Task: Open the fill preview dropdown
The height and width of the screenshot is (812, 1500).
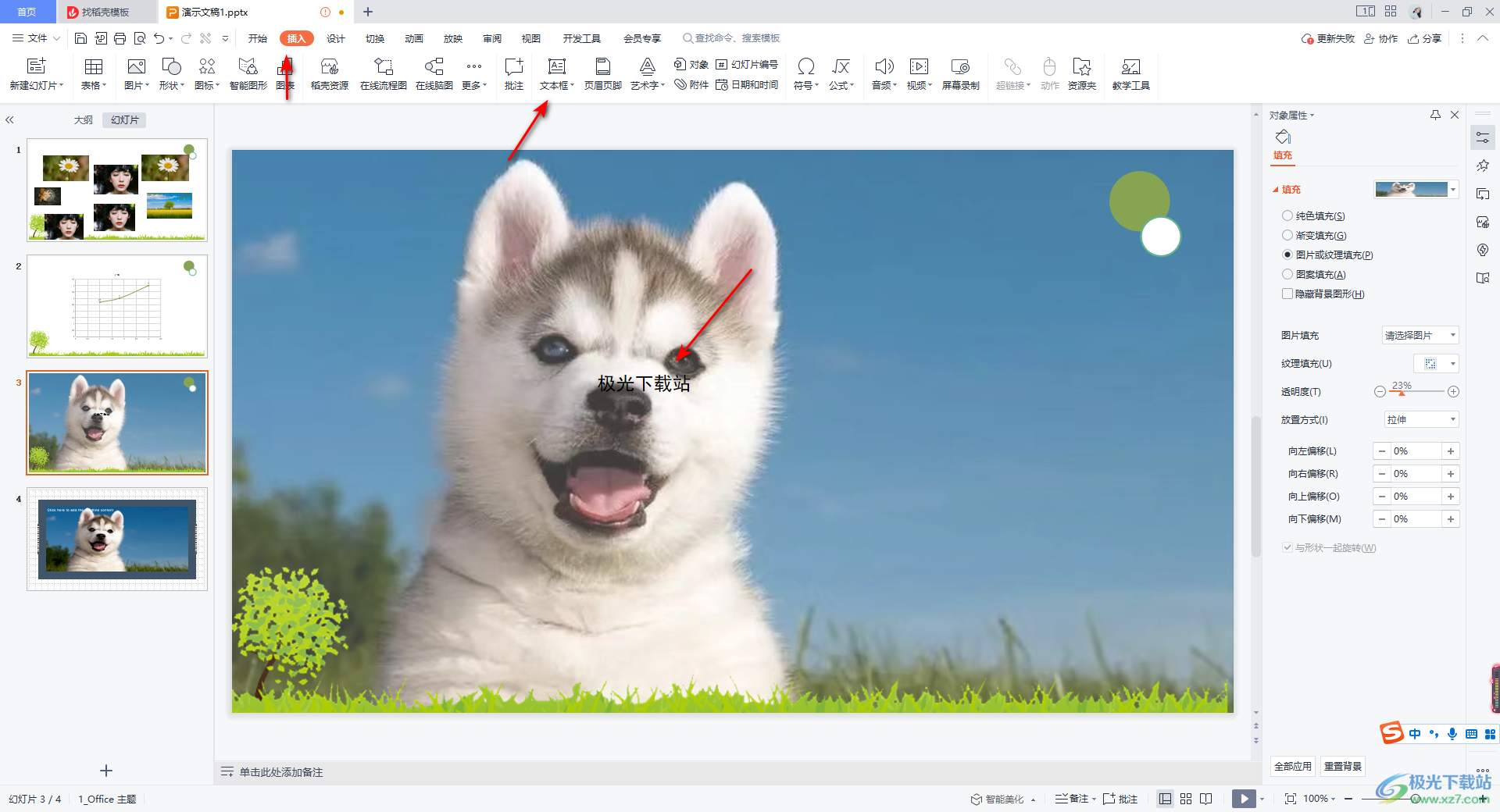Action: click(1453, 190)
